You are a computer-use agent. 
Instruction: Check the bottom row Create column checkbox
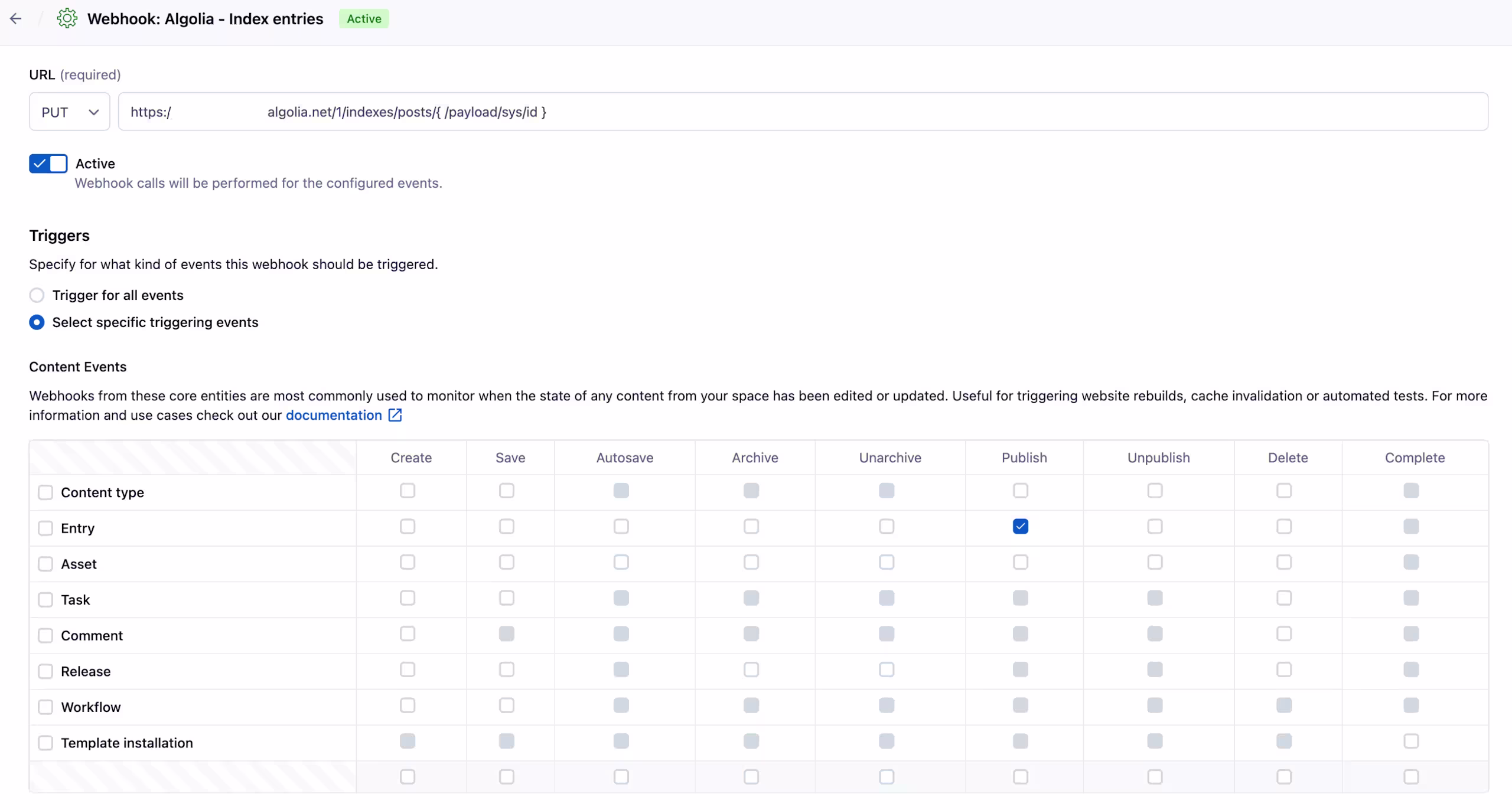(408, 777)
